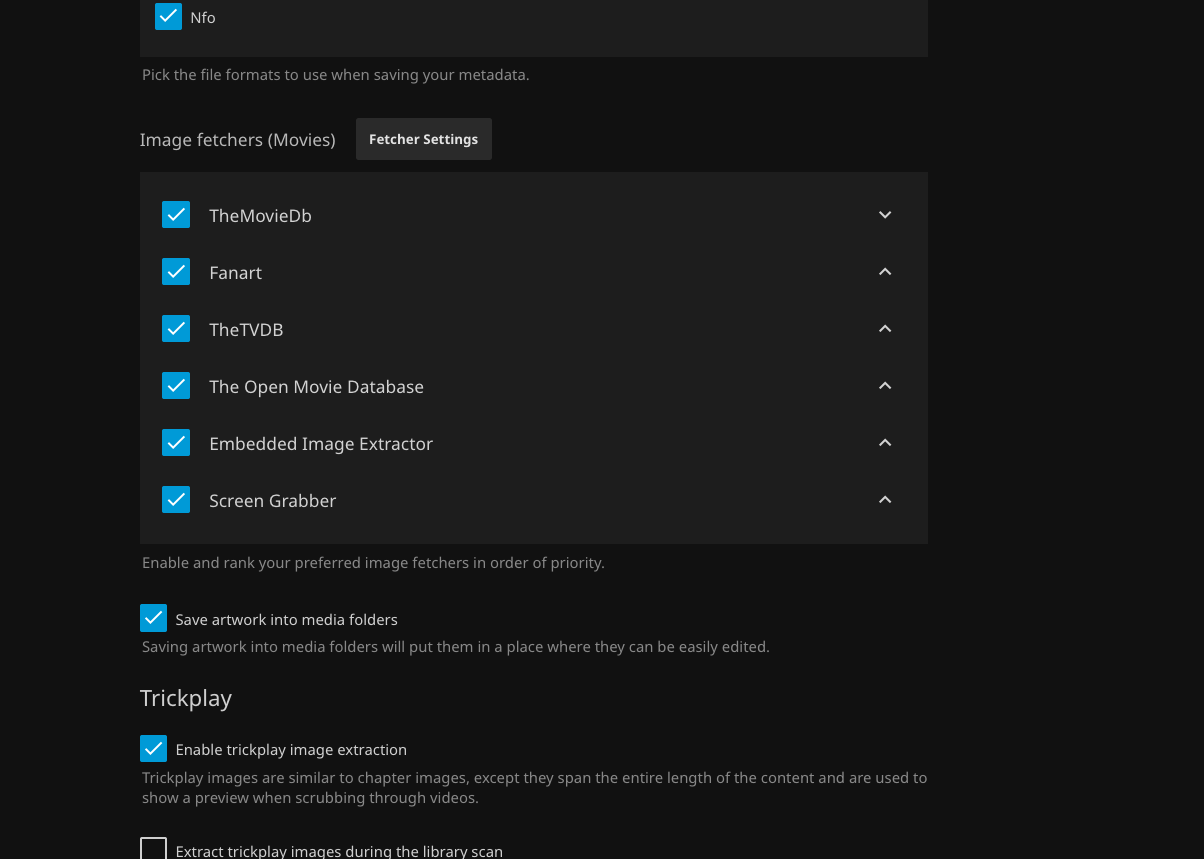This screenshot has width=1204, height=859.
Task: Click the up arrow beside TheTVDB
Action: [885, 329]
